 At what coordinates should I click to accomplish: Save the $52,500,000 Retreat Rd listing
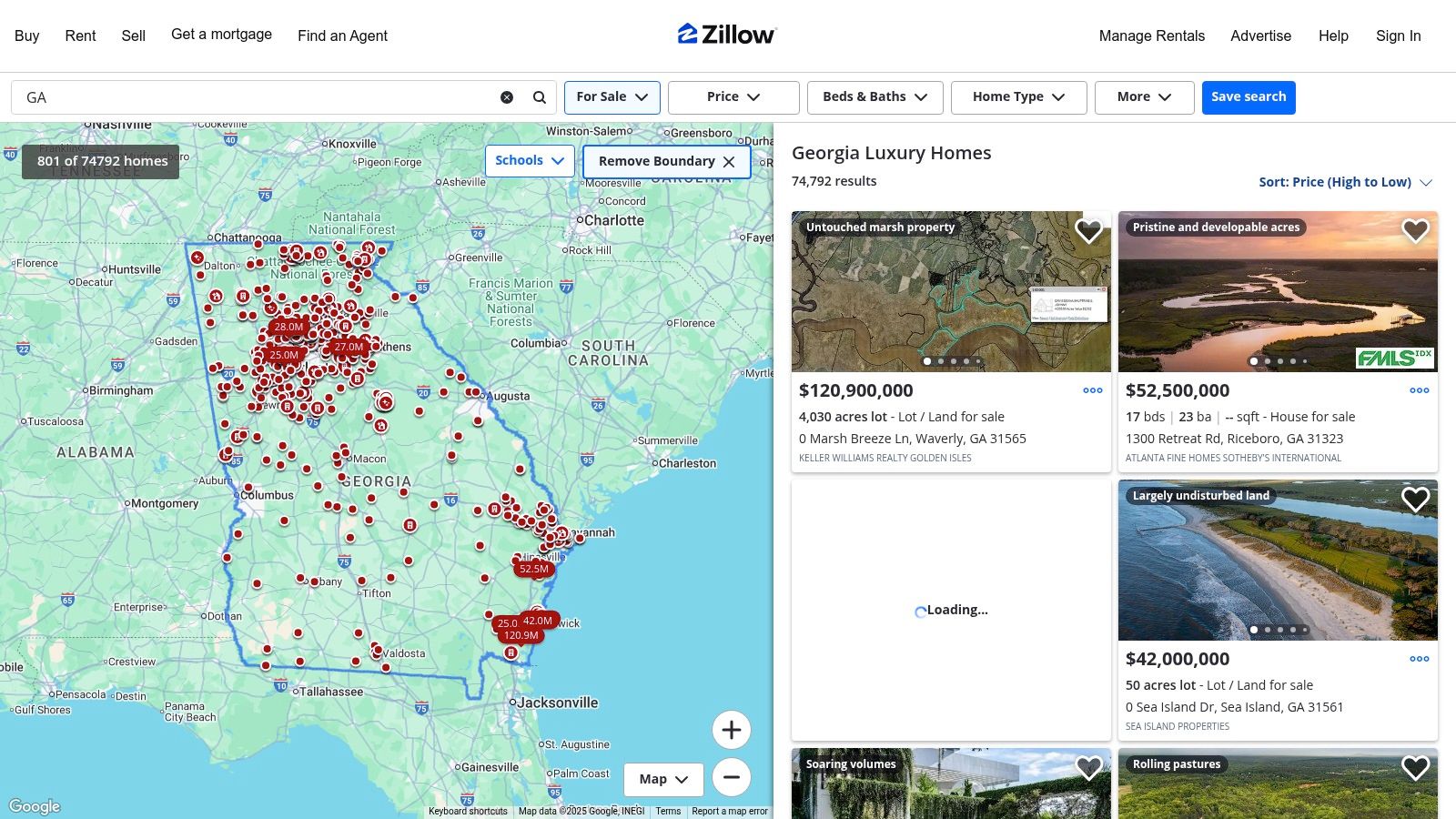coord(1415,231)
